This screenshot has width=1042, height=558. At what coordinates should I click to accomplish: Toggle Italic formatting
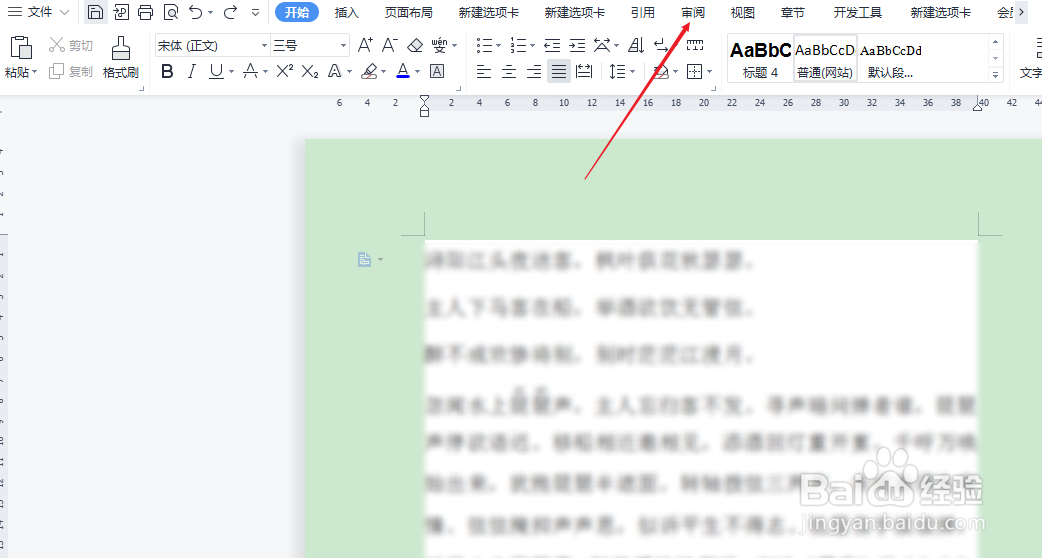pos(192,71)
